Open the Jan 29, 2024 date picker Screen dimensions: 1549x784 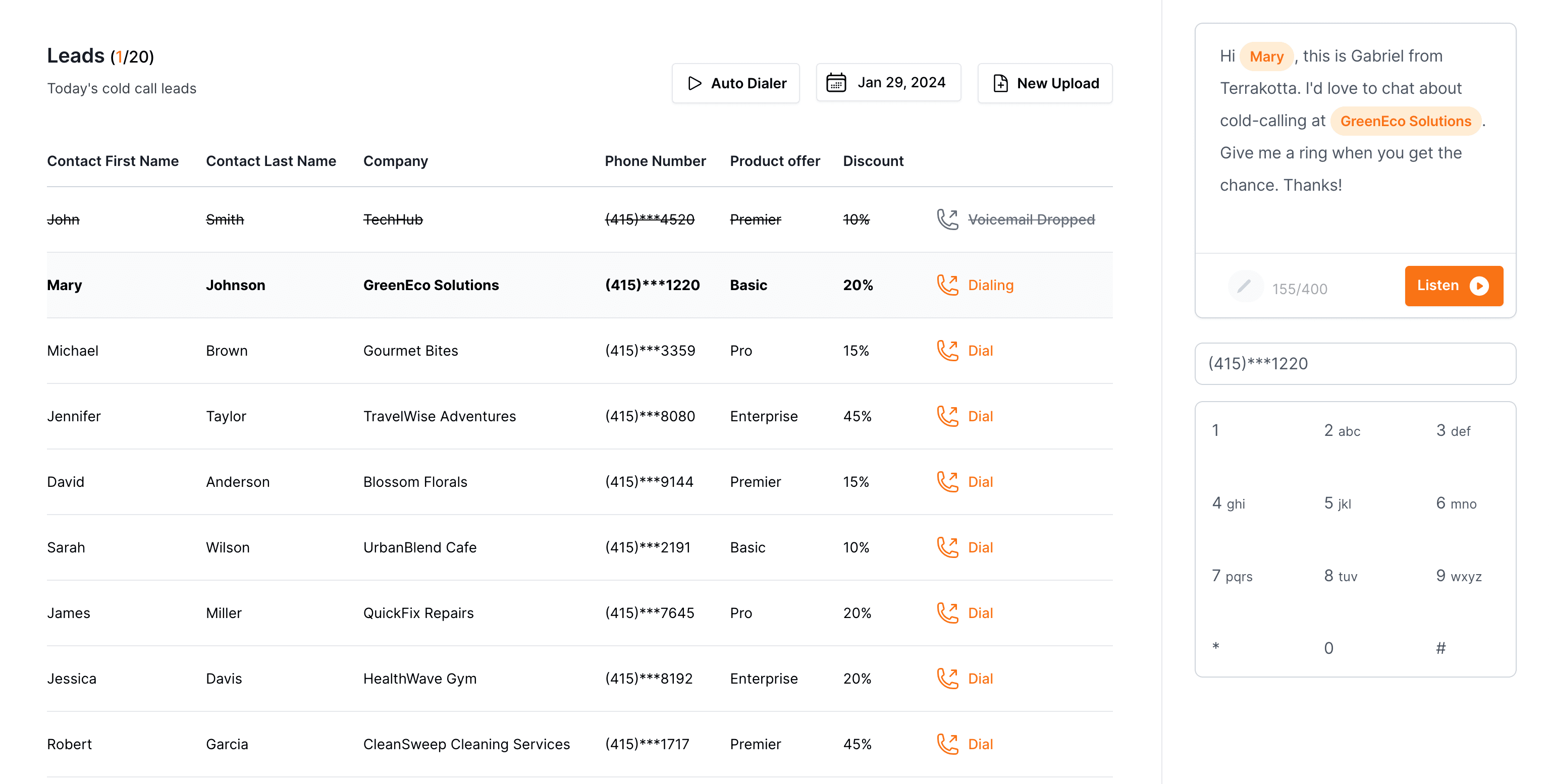tap(888, 83)
